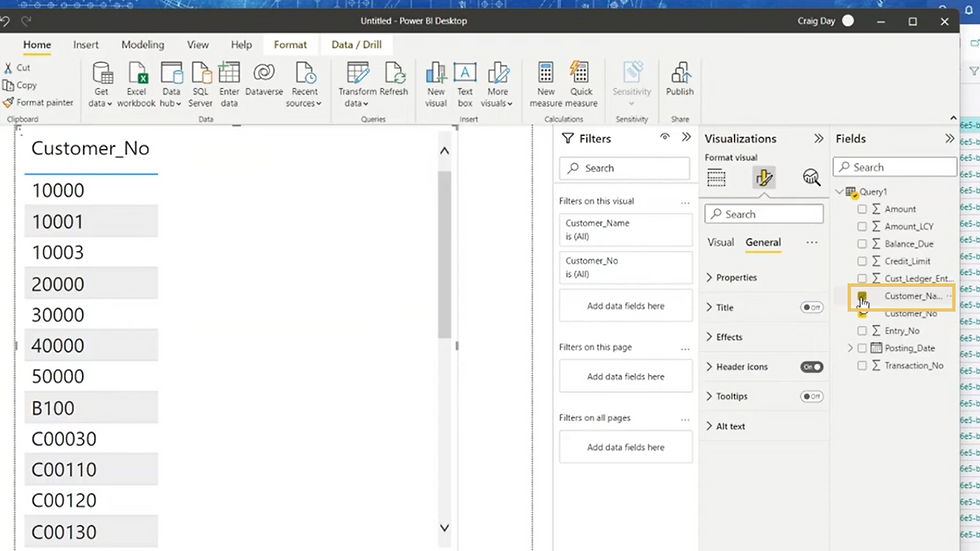This screenshot has width=980, height=551.
Task: Open the Help ribbon tab
Action: pyautogui.click(x=241, y=45)
